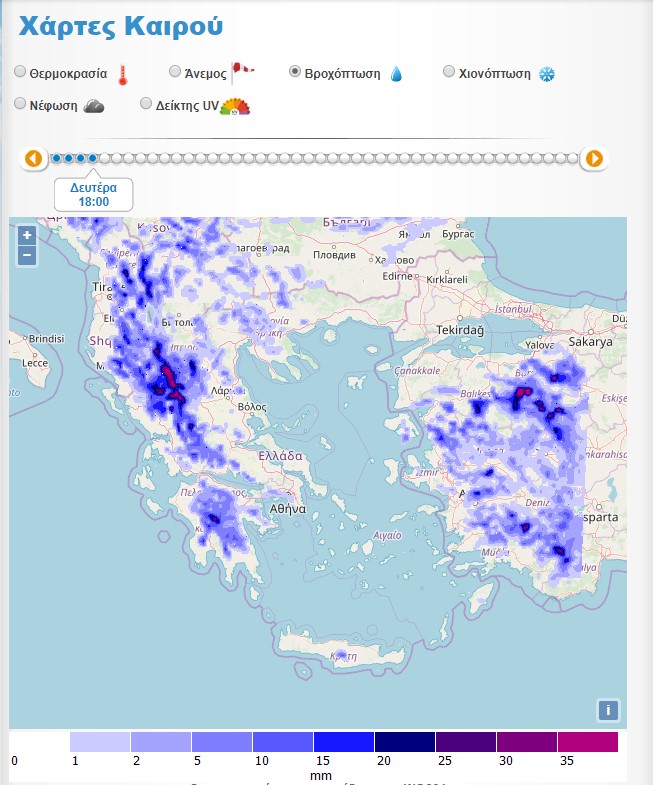
Task: Select the Νέφωση radio button
Action: click(x=21, y=103)
